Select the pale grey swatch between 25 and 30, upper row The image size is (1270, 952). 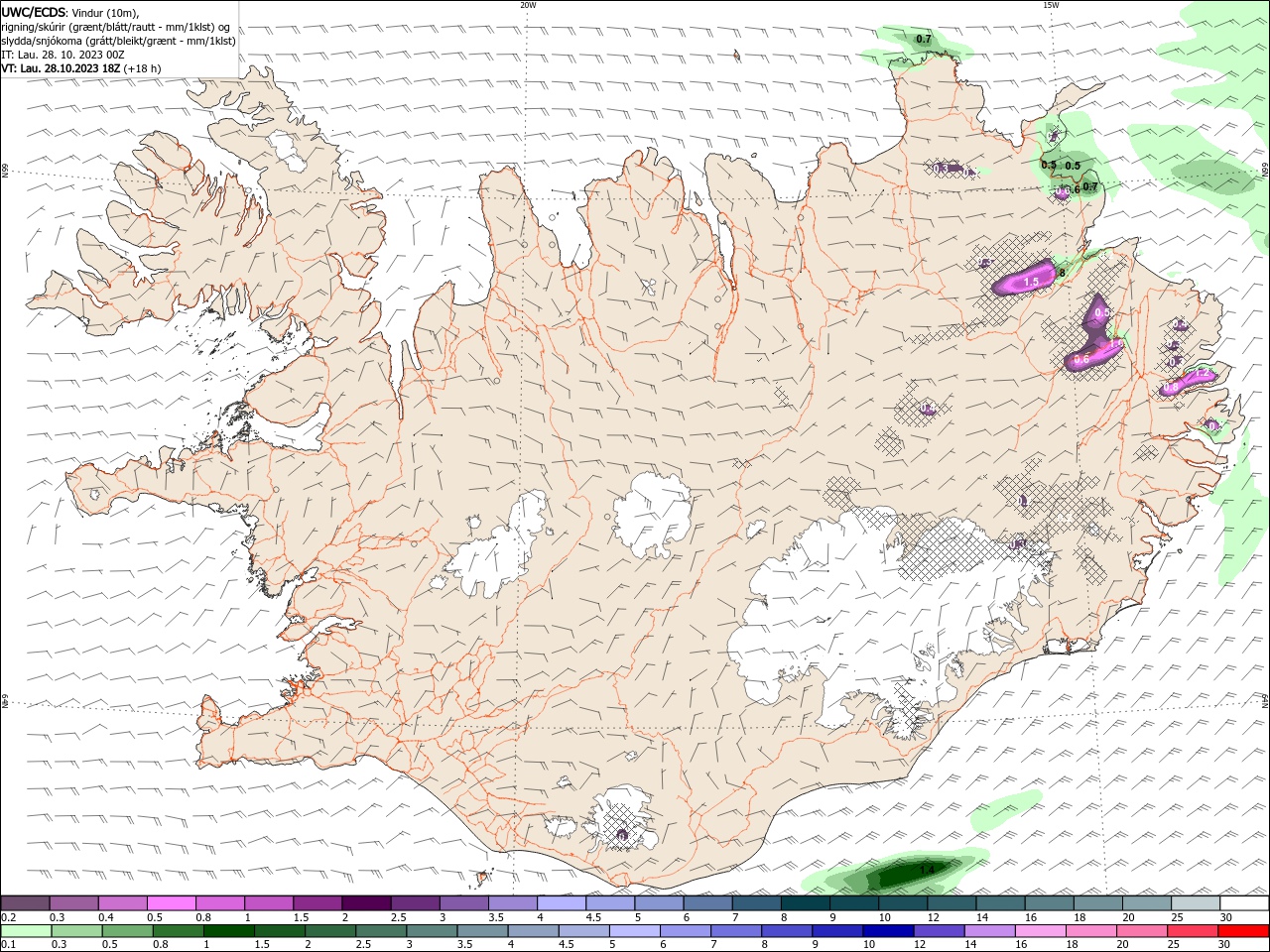[x=1197, y=903]
